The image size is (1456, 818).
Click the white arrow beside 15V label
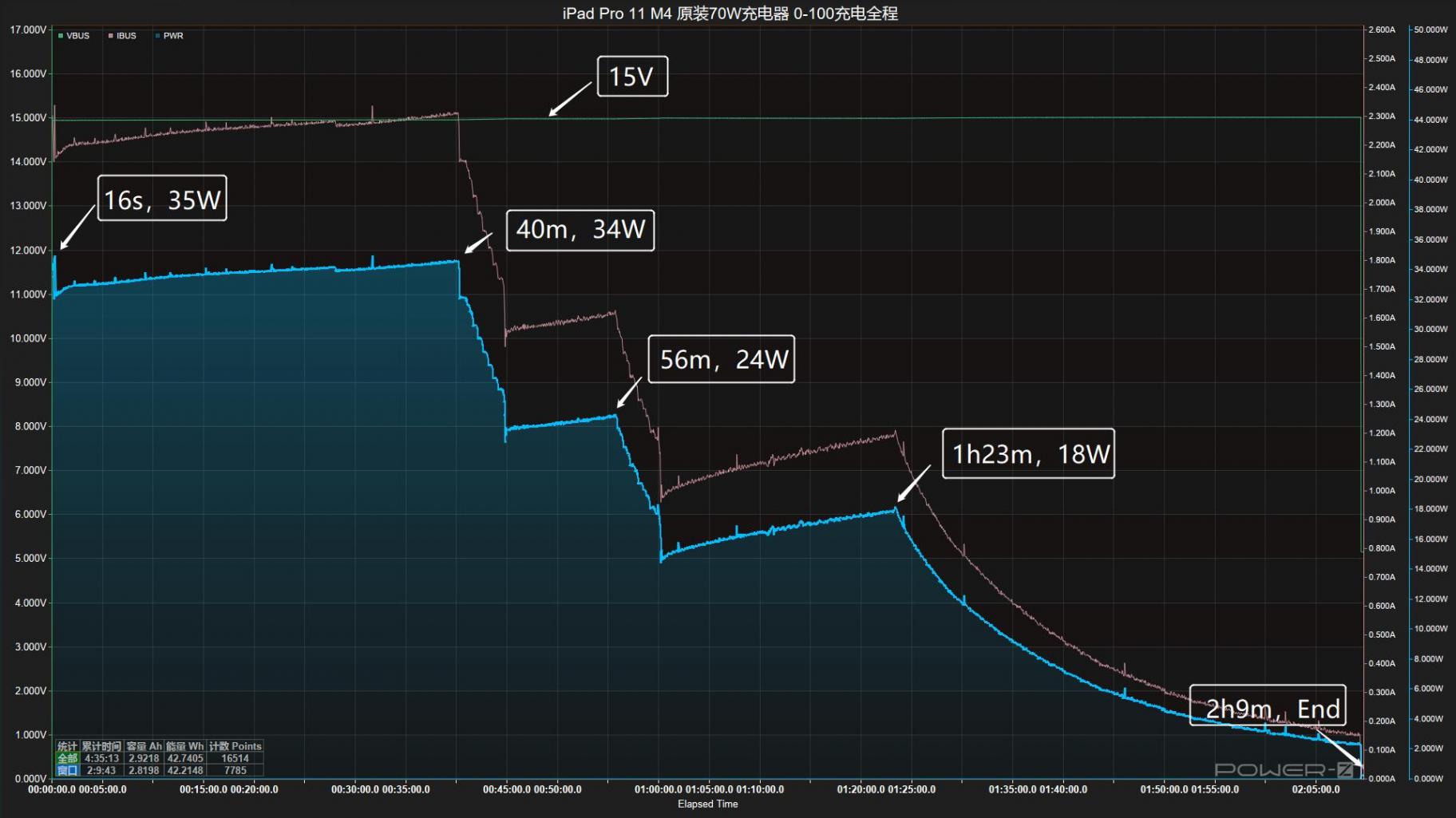pos(570,100)
